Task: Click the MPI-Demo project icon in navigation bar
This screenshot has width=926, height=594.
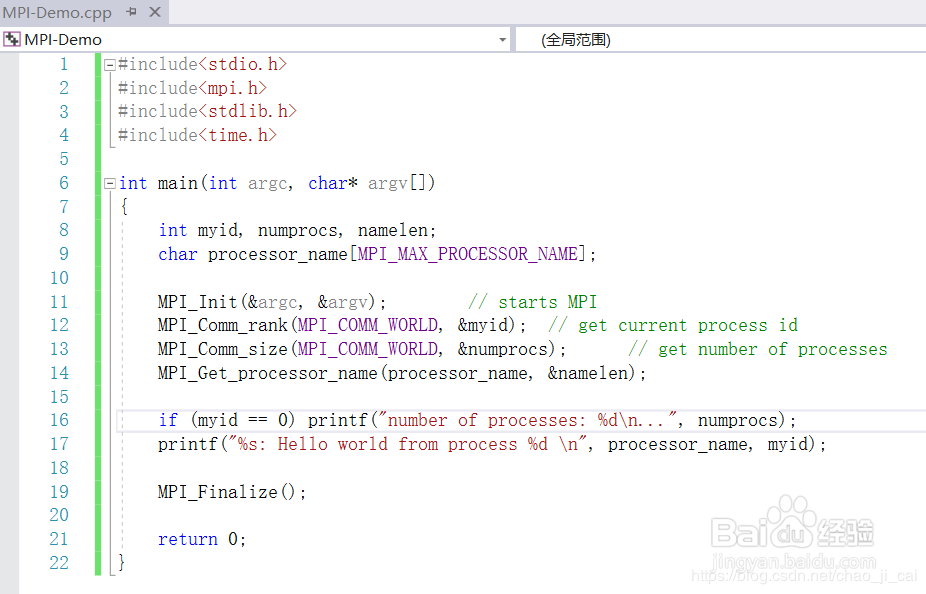Action: point(12,40)
